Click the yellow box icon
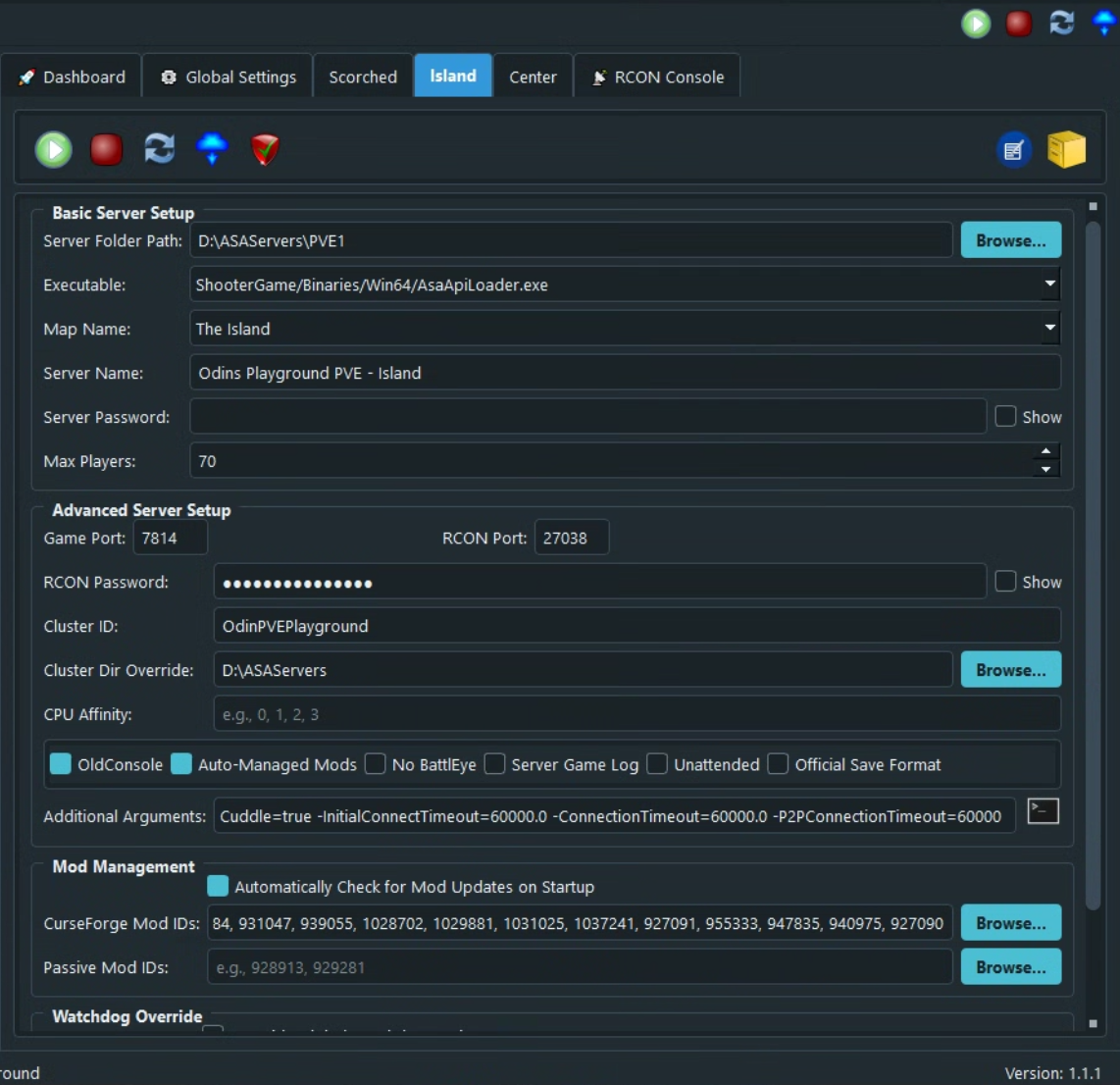Viewport: 1120px width, 1085px height. coord(1066,150)
